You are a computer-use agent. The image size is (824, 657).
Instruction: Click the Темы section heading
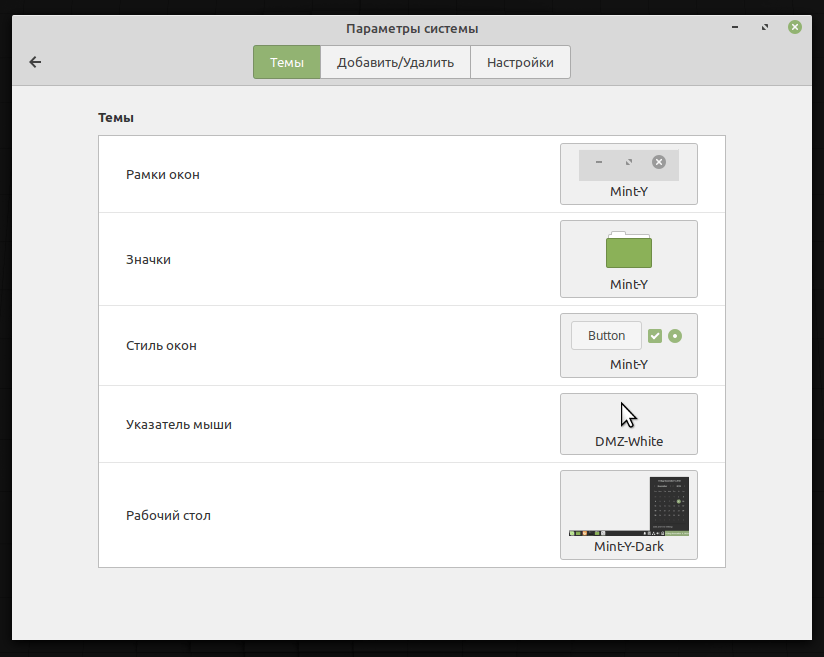[116, 118]
